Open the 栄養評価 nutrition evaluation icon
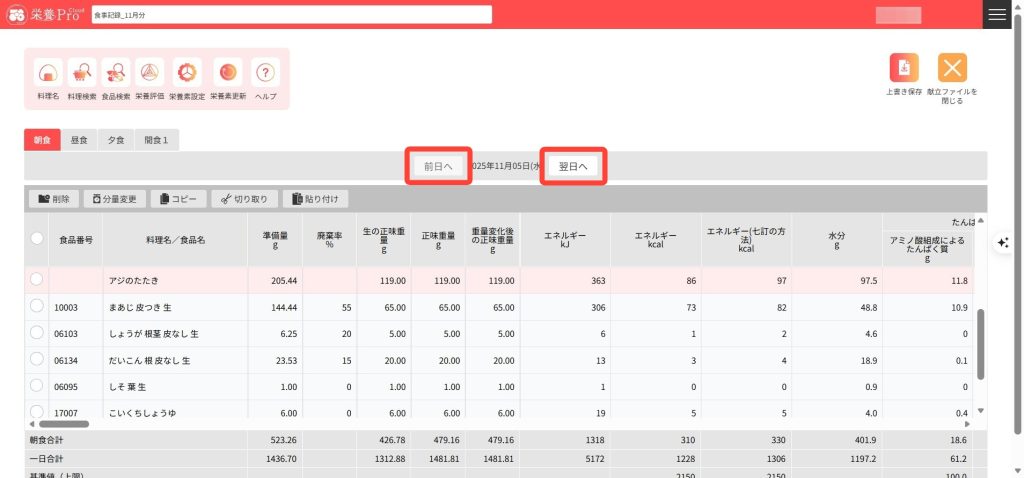Image resolution: width=1024 pixels, height=478 pixels. point(150,73)
